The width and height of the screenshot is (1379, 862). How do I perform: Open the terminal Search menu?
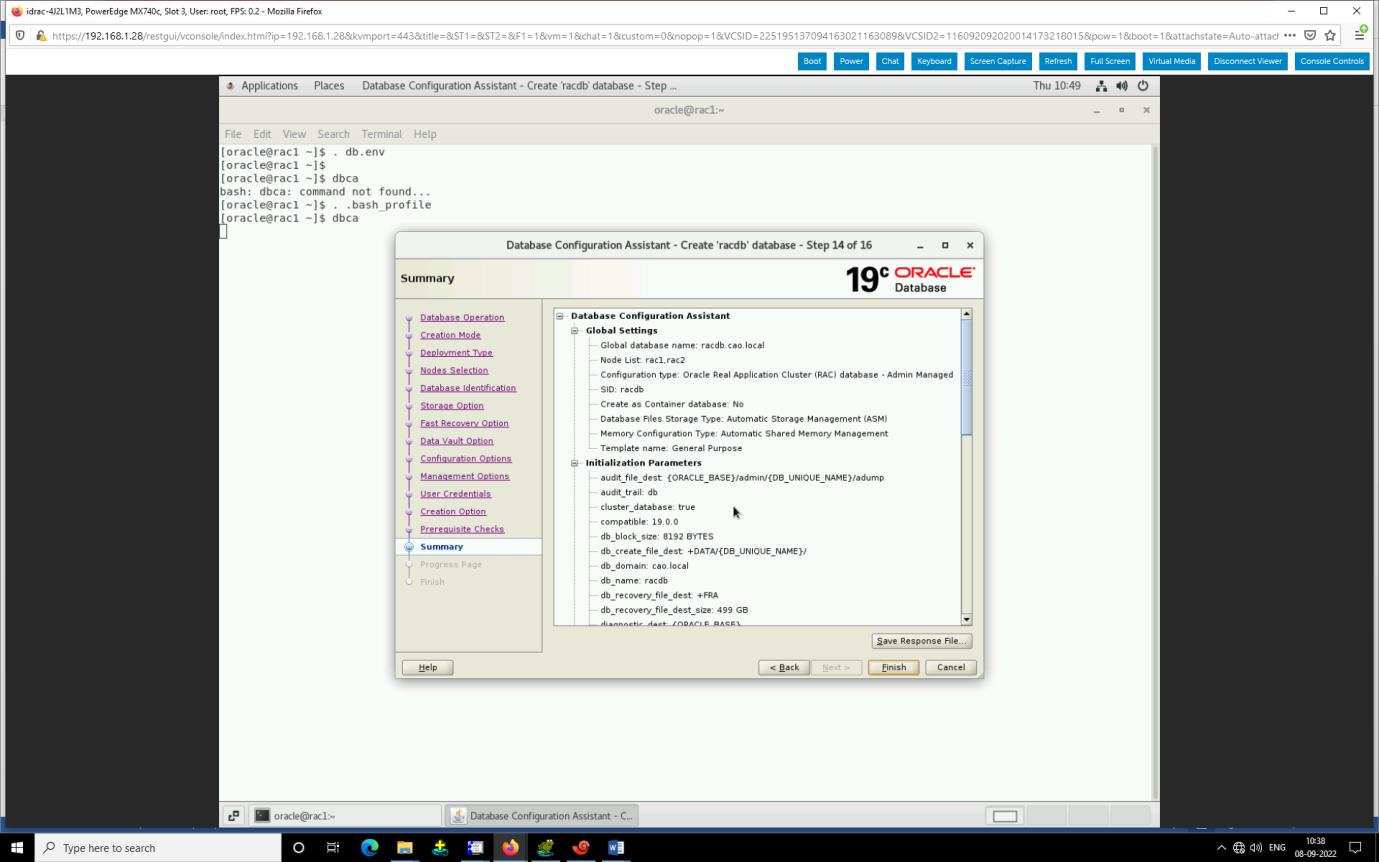click(x=334, y=134)
